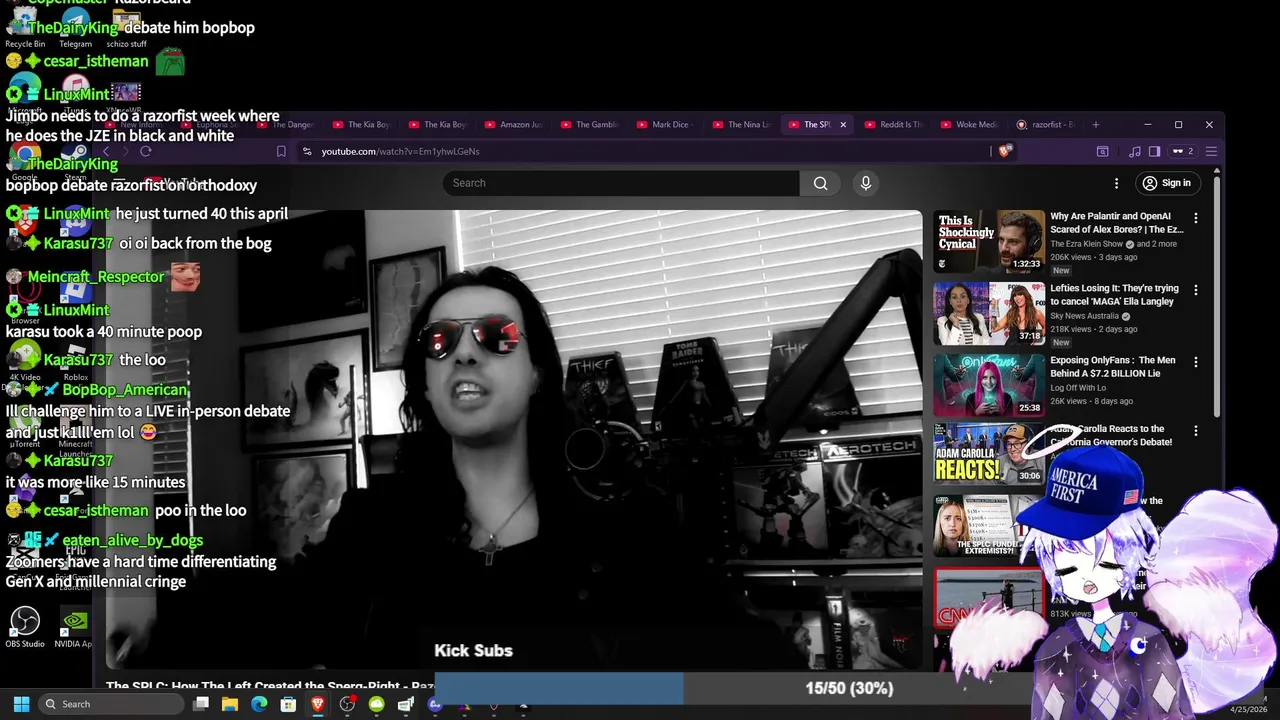
Task: Switch to the 'The Gambli' tab
Action: (x=589, y=125)
